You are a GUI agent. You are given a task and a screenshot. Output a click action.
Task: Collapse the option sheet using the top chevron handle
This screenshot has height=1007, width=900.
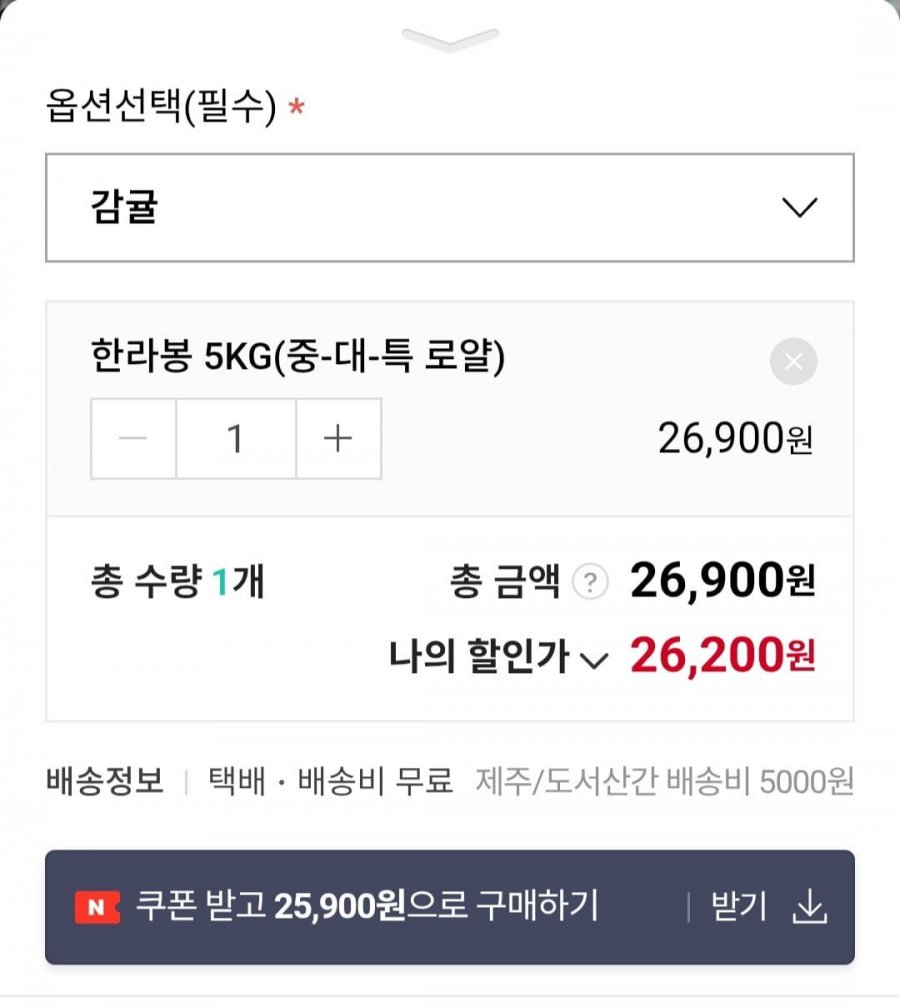point(450,40)
